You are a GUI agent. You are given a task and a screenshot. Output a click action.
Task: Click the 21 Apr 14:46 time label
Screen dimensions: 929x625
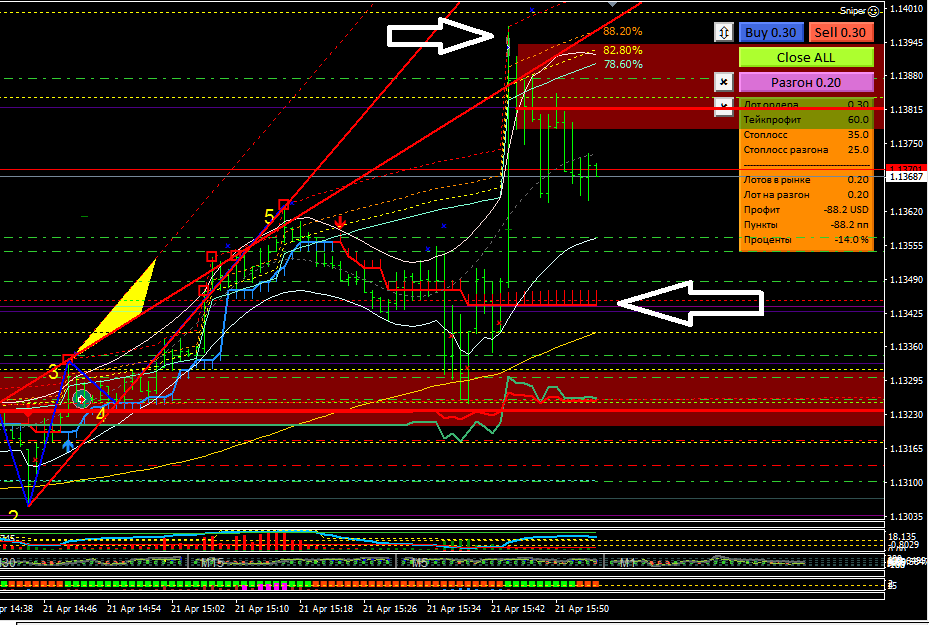(x=70, y=608)
